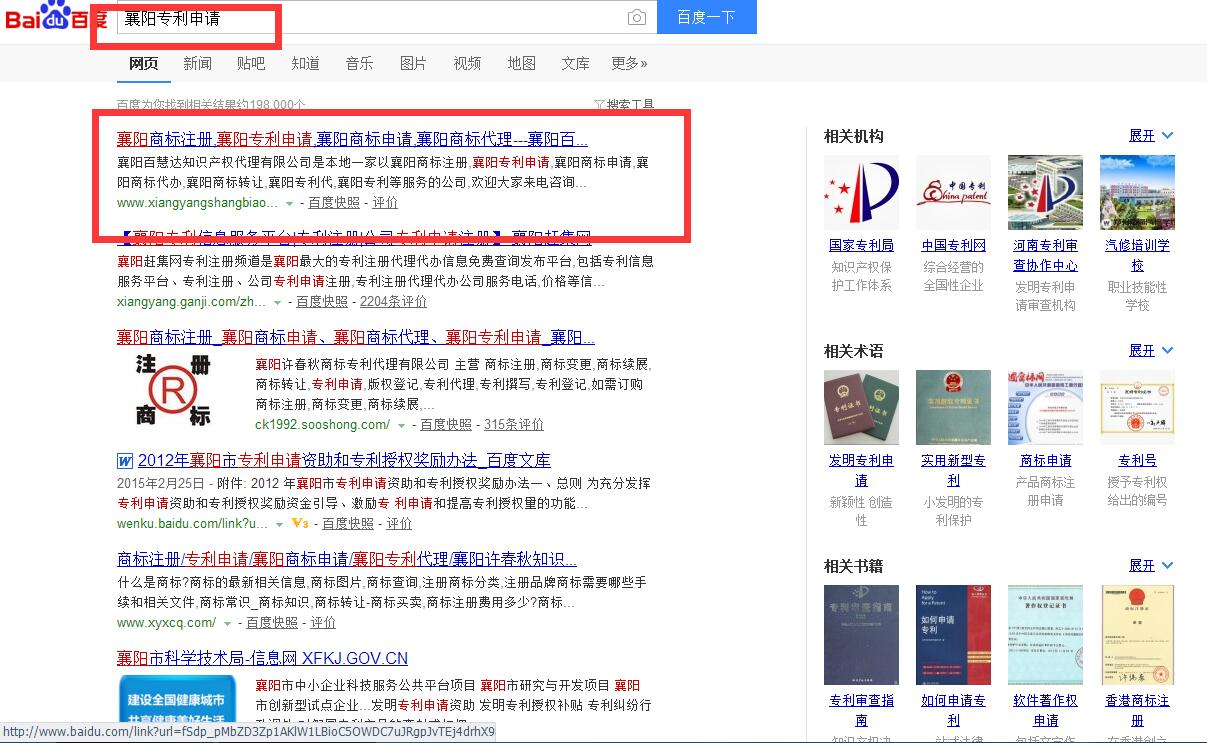Screen dimensions: 1207x743
Task: Click 如何申请专利 book cover
Action: 953,635
